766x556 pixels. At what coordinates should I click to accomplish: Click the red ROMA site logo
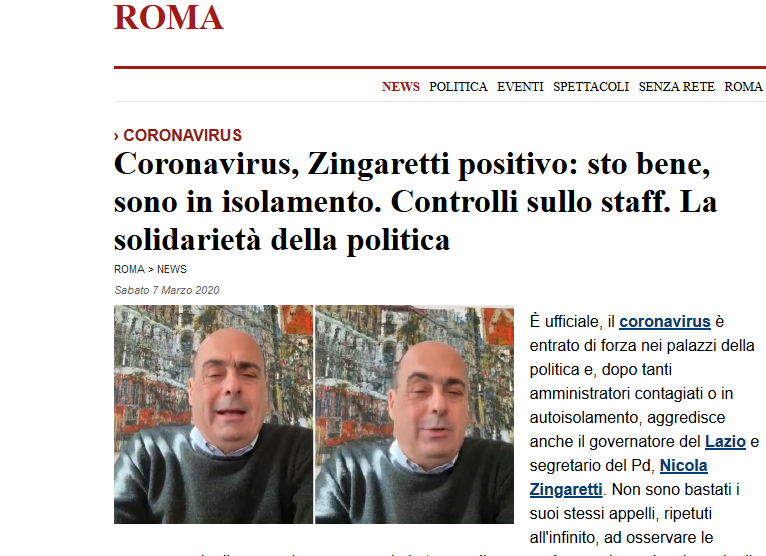169,18
